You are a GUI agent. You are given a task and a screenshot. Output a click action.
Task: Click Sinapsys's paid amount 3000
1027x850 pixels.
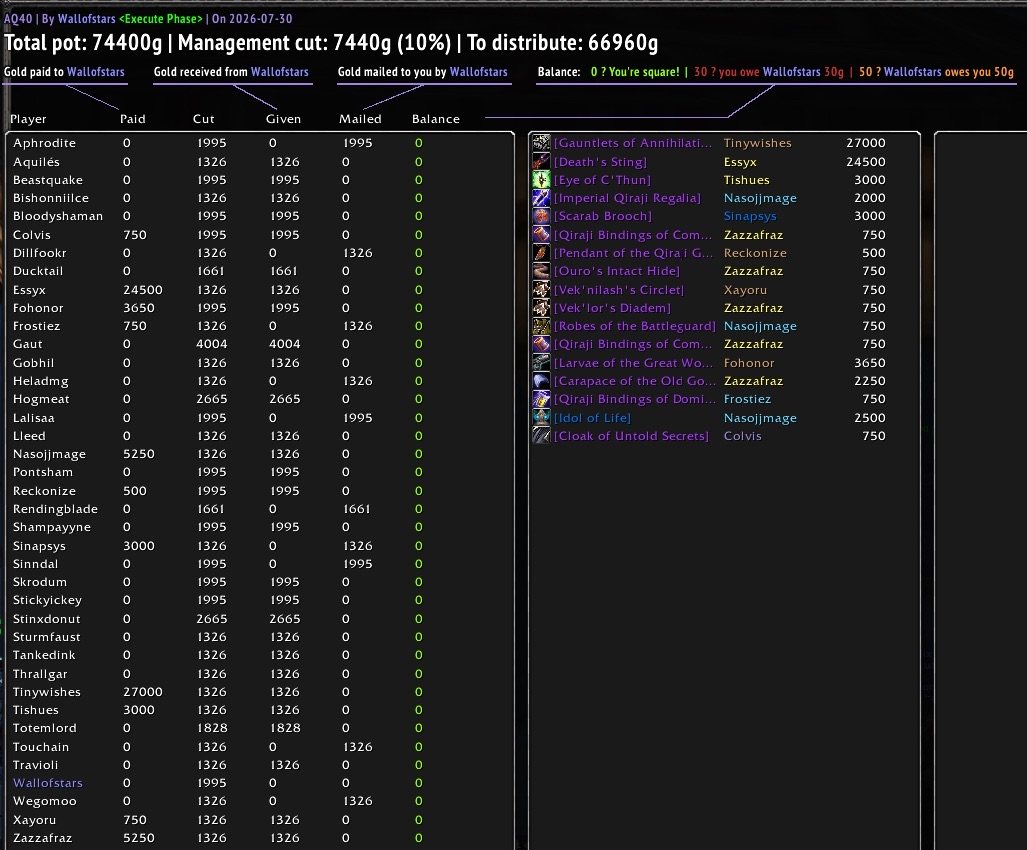(139, 545)
